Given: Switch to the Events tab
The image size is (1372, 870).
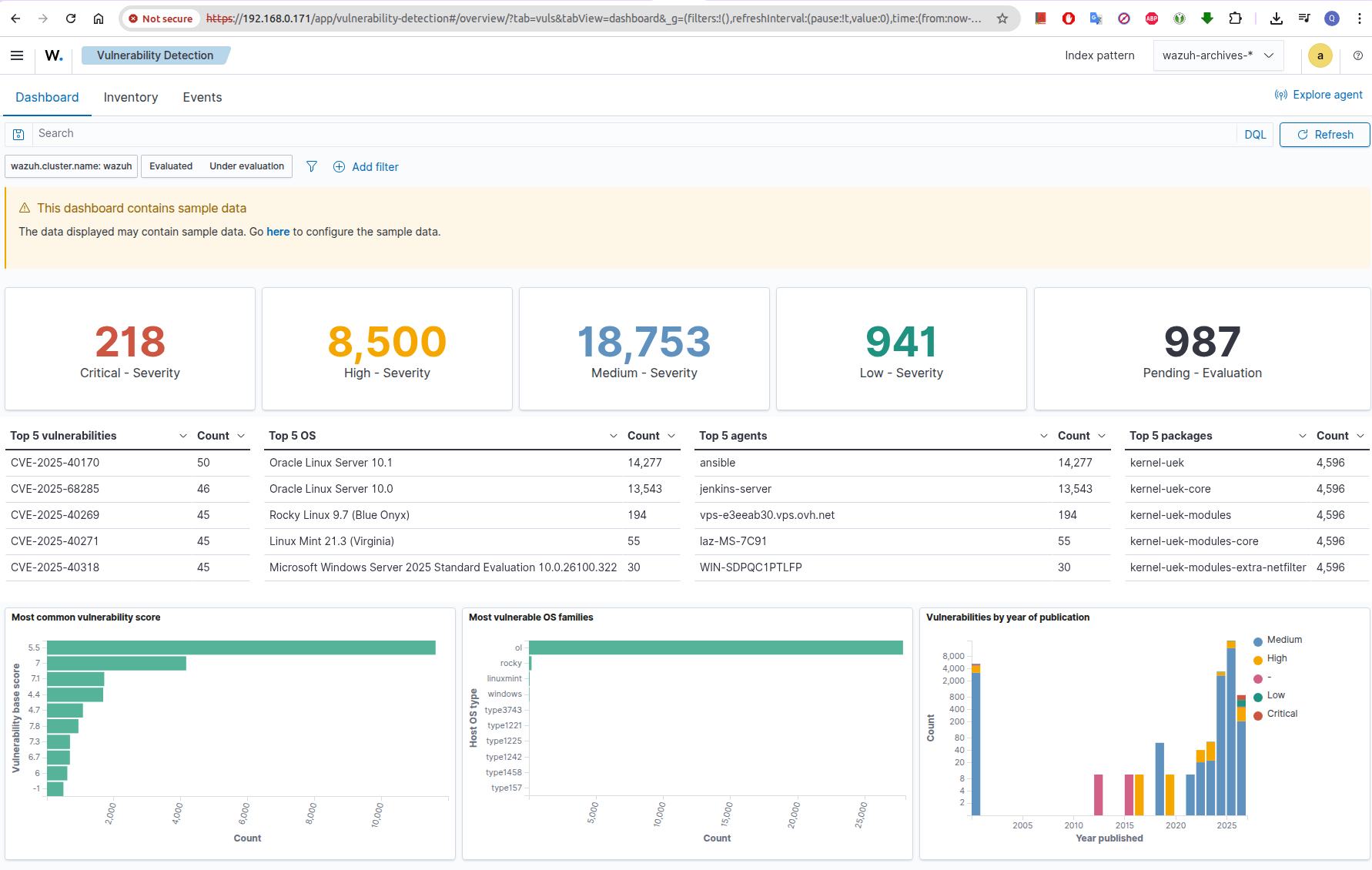Looking at the screenshot, I should pos(202,97).
